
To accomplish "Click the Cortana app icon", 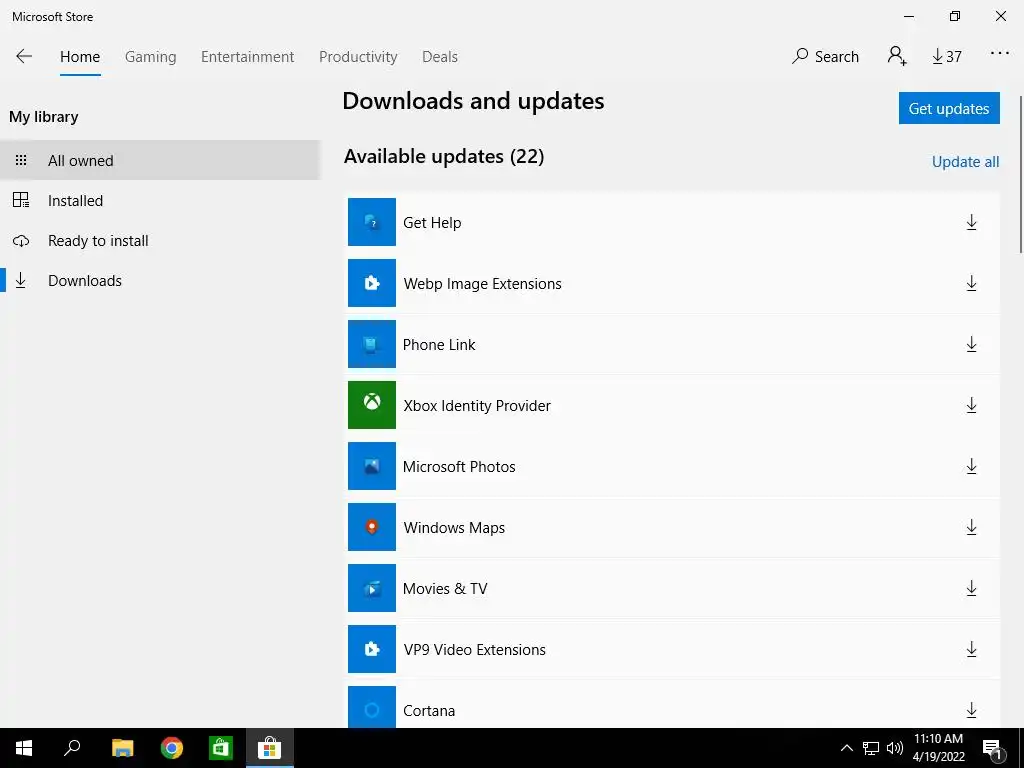I will [372, 707].
